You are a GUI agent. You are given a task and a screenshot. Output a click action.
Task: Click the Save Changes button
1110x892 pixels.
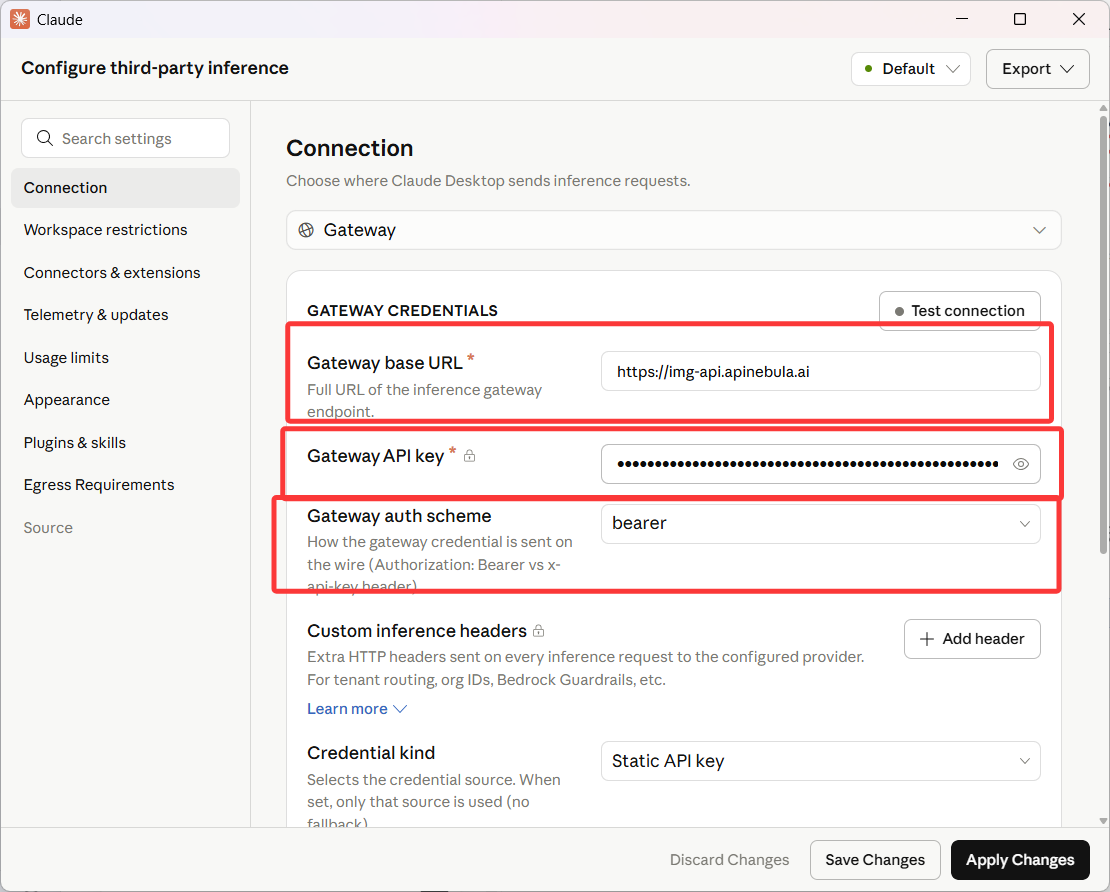click(x=875, y=859)
